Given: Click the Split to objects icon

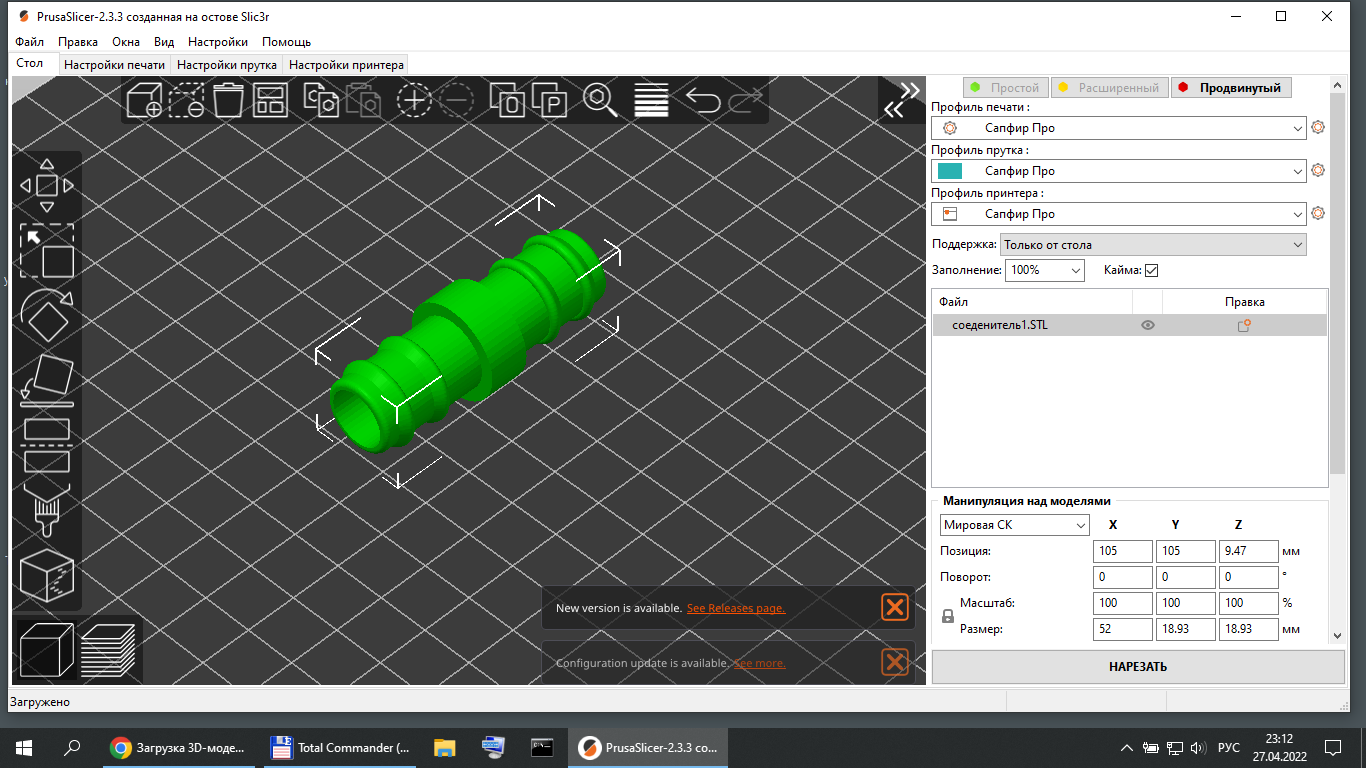Looking at the screenshot, I should click(508, 101).
